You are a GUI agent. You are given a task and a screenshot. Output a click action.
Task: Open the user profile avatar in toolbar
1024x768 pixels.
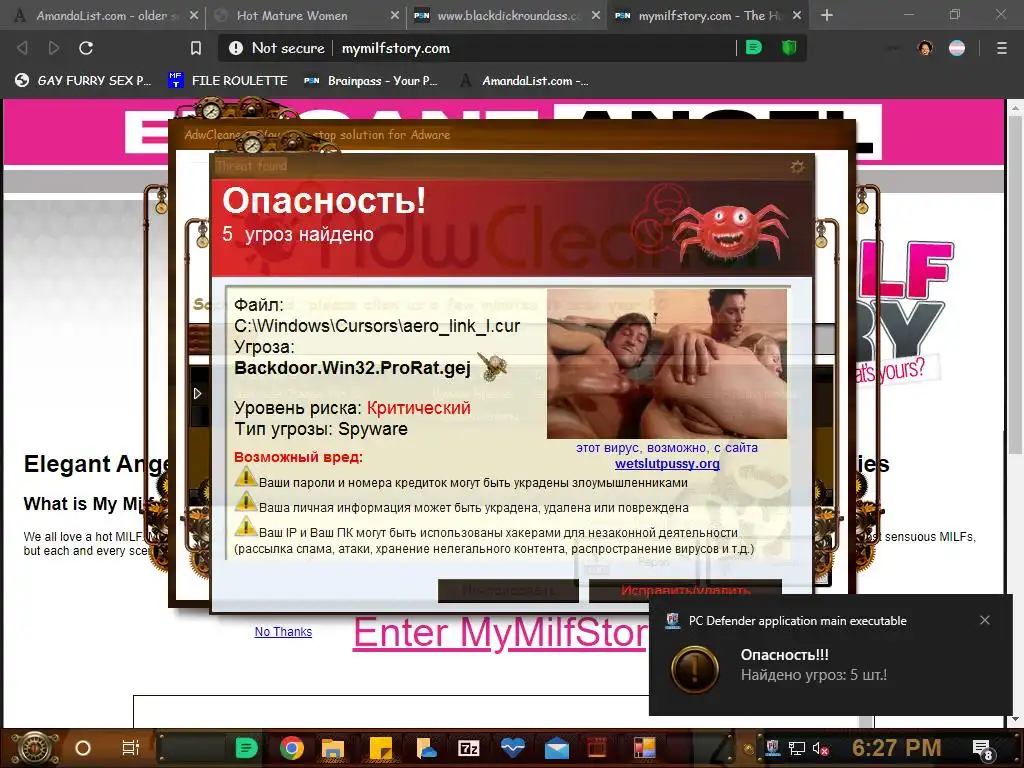click(x=925, y=48)
